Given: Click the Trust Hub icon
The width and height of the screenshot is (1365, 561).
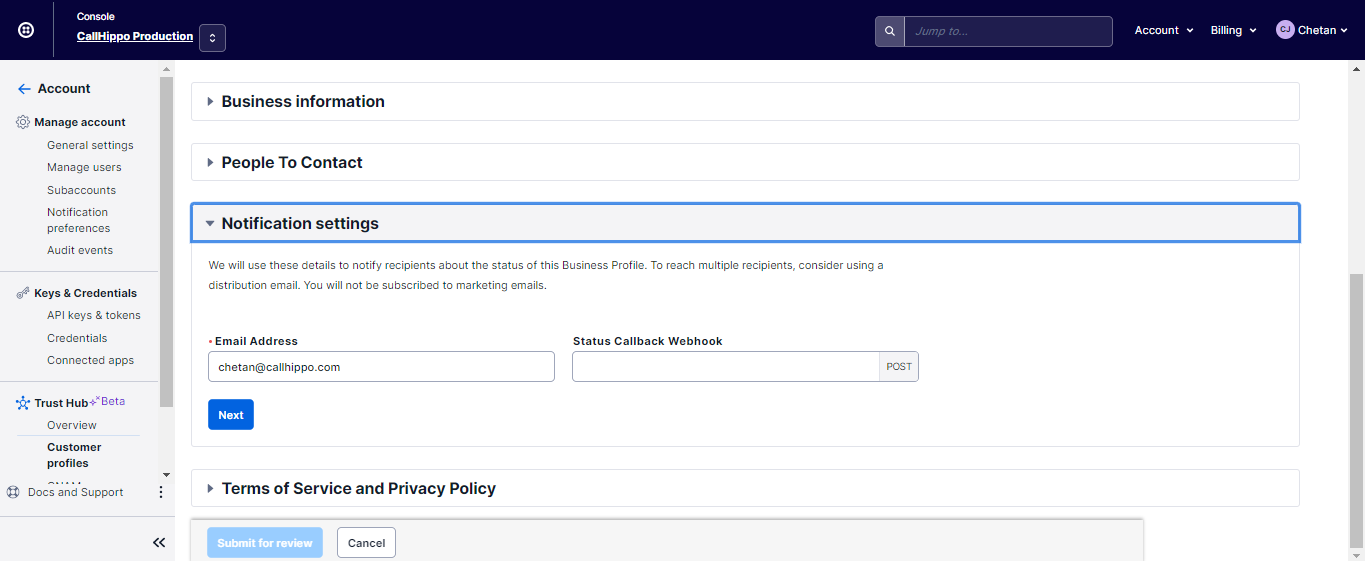Looking at the screenshot, I should [x=23, y=403].
